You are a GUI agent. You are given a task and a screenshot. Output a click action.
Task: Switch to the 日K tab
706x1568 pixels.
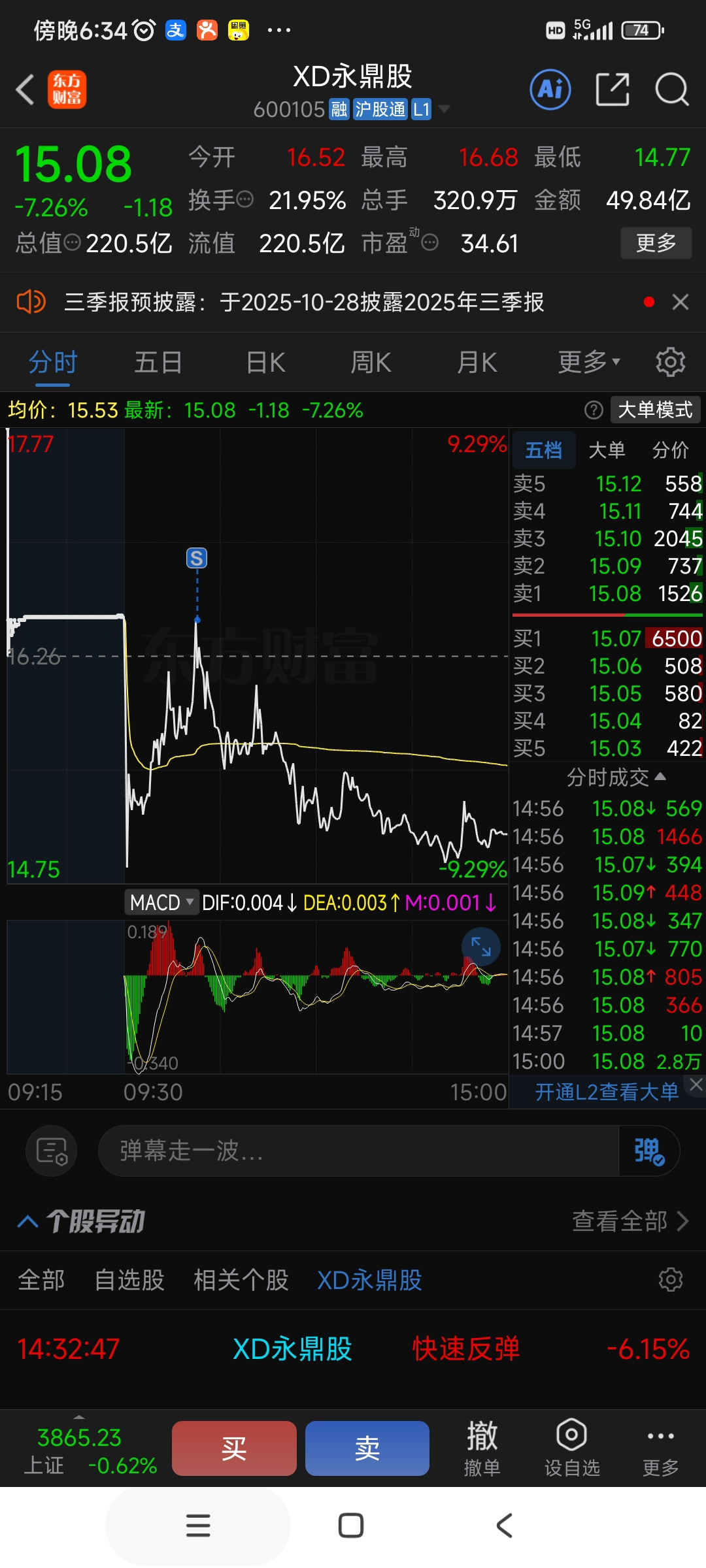pyautogui.click(x=266, y=361)
